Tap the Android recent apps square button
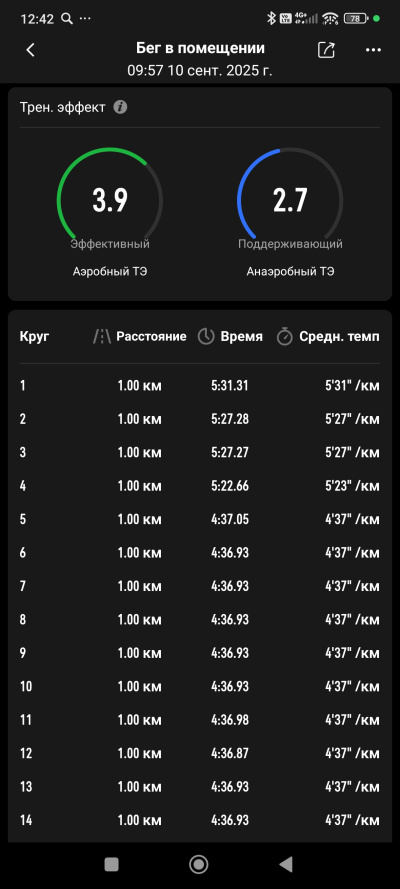The width and height of the screenshot is (400, 889). coord(112,864)
